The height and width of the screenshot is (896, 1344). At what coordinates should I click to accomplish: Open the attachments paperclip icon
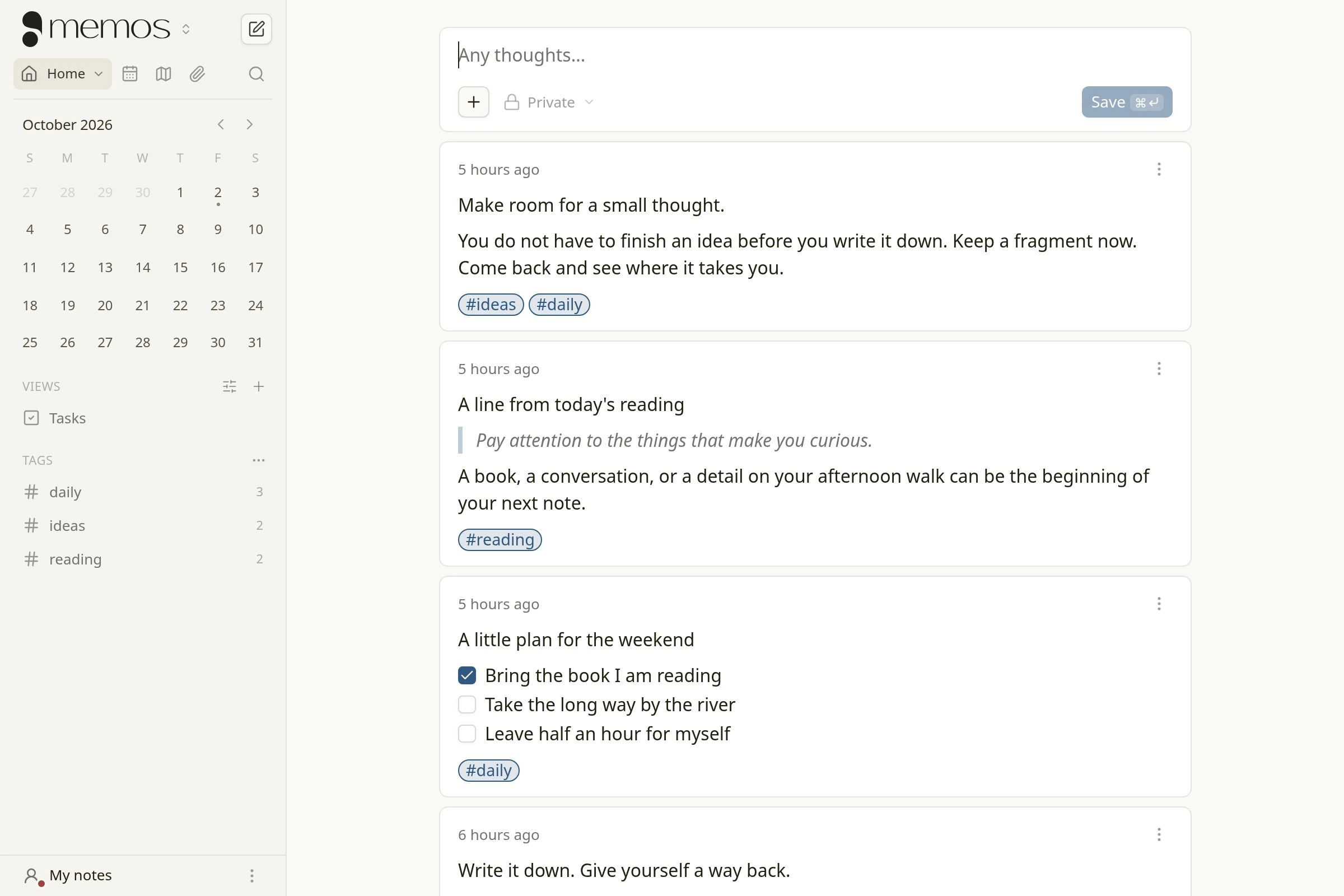pos(197,74)
